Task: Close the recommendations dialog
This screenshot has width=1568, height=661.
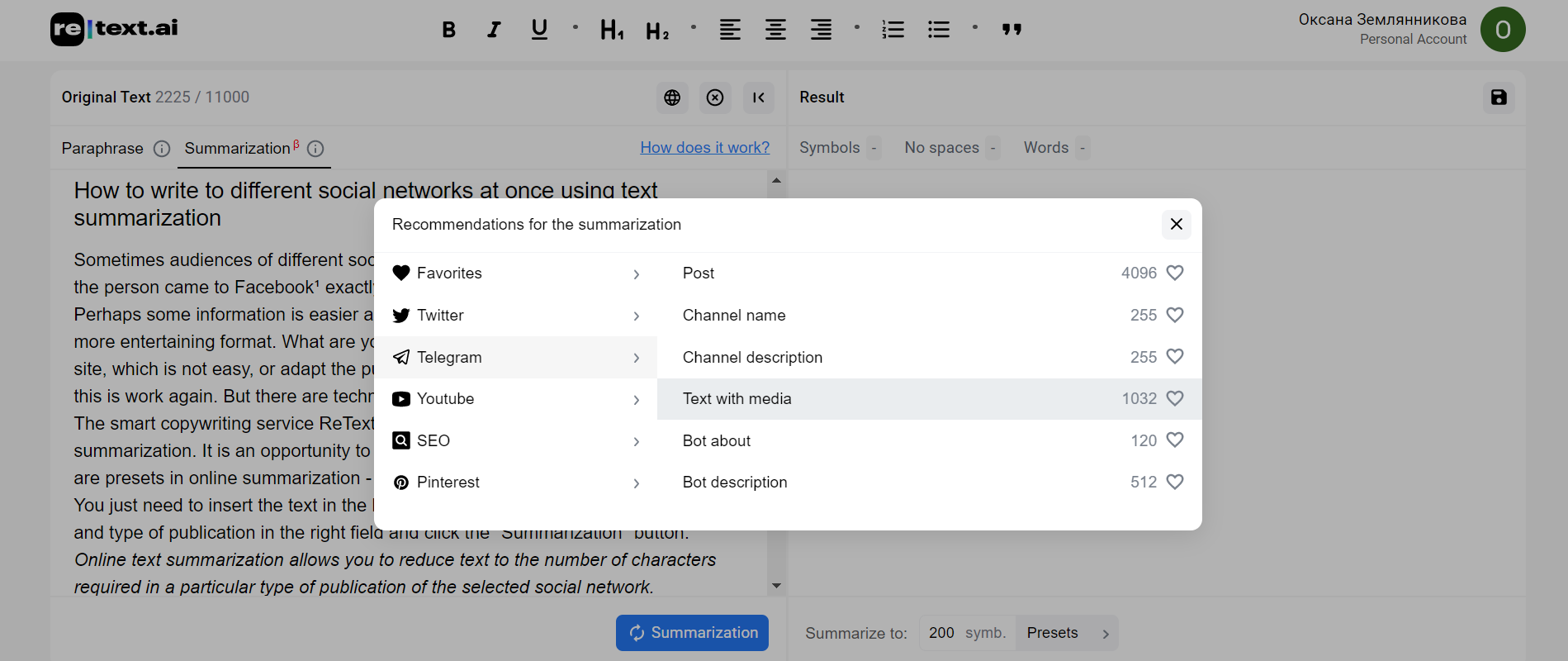Action: [1176, 224]
